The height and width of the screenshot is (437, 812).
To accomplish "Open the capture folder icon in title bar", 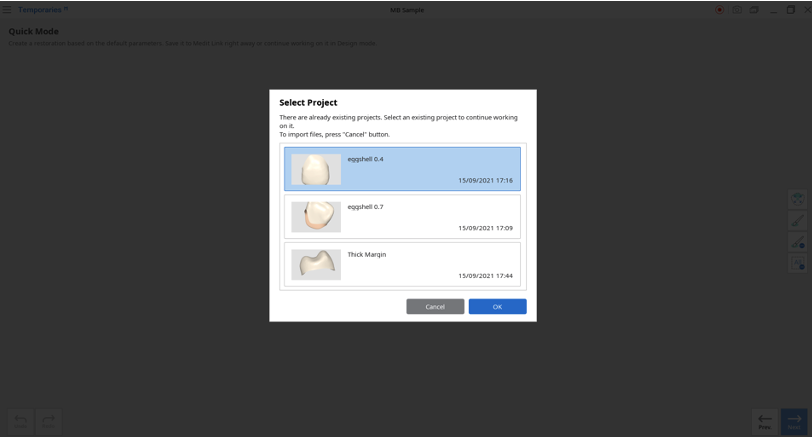I will (x=754, y=10).
